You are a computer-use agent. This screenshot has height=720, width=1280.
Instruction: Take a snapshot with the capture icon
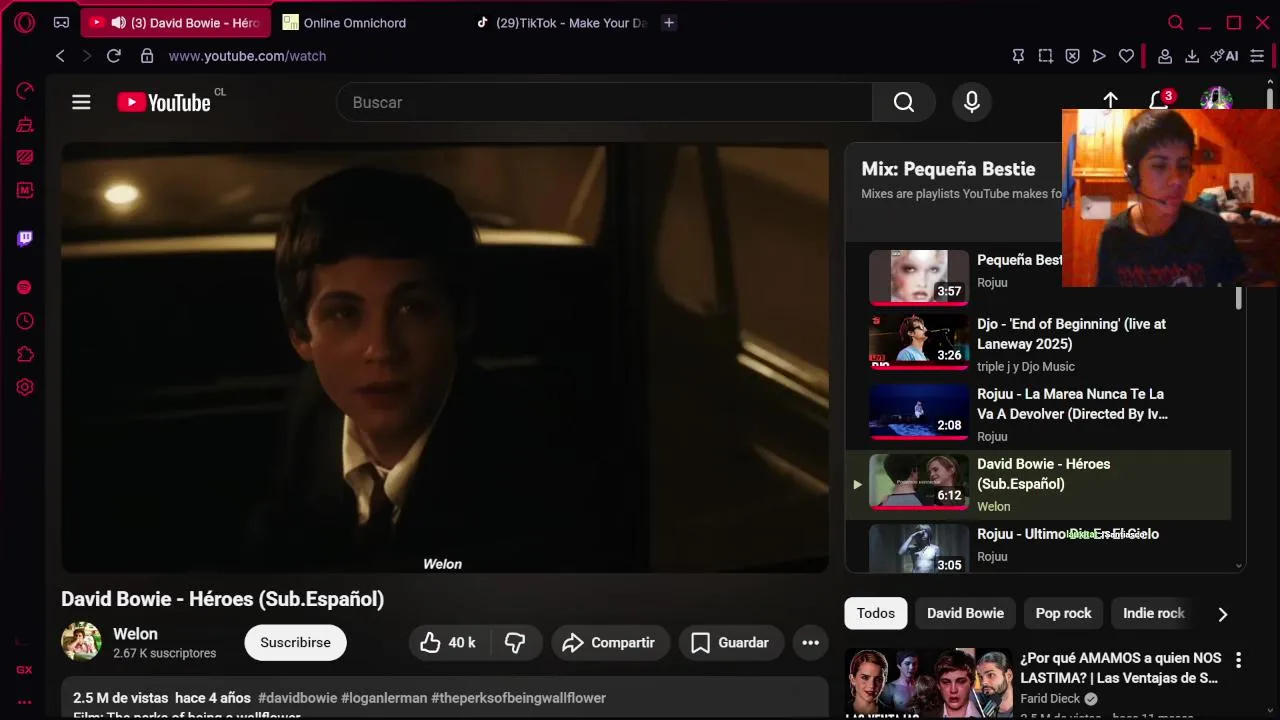tap(1045, 56)
